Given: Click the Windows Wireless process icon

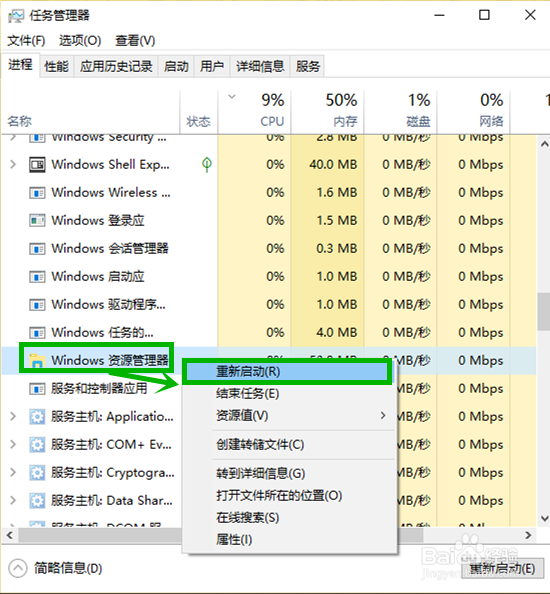Looking at the screenshot, I should [x=37, y=192].
